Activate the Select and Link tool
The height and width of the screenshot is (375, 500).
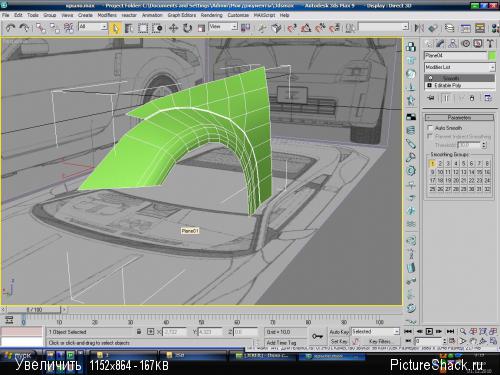click(x=41, y=28)
